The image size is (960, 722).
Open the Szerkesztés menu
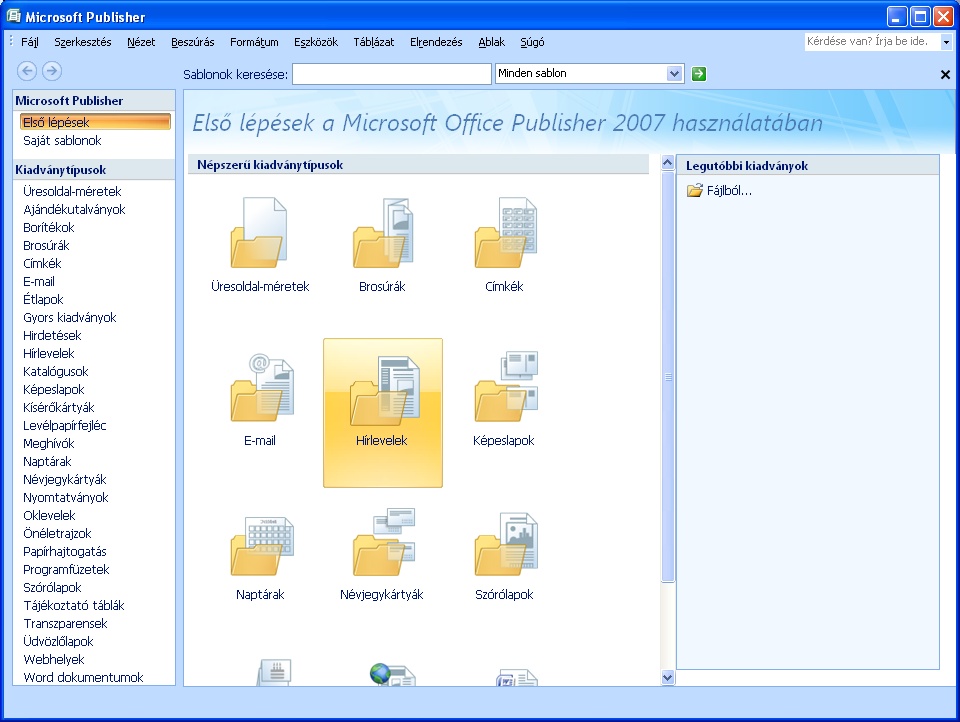[83, 42]
